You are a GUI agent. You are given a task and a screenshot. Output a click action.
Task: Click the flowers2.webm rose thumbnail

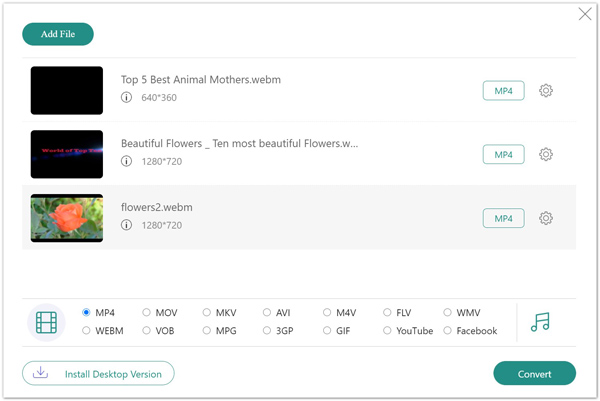pos(67,218)
